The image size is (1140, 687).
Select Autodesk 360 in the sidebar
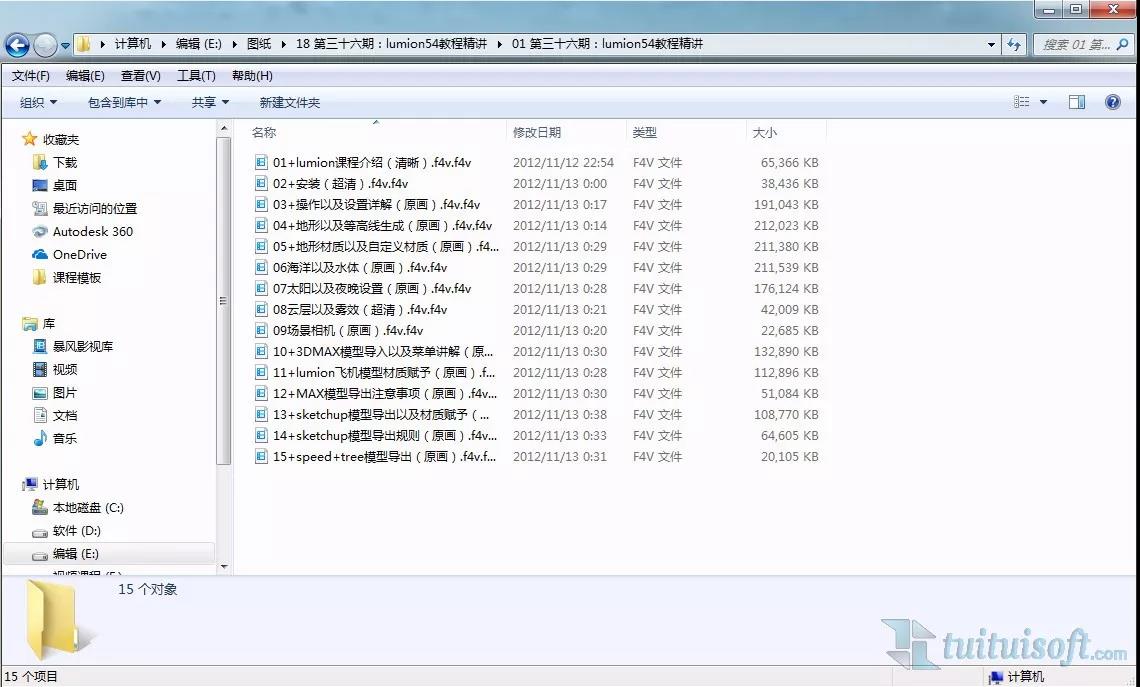tap(92, 231)
